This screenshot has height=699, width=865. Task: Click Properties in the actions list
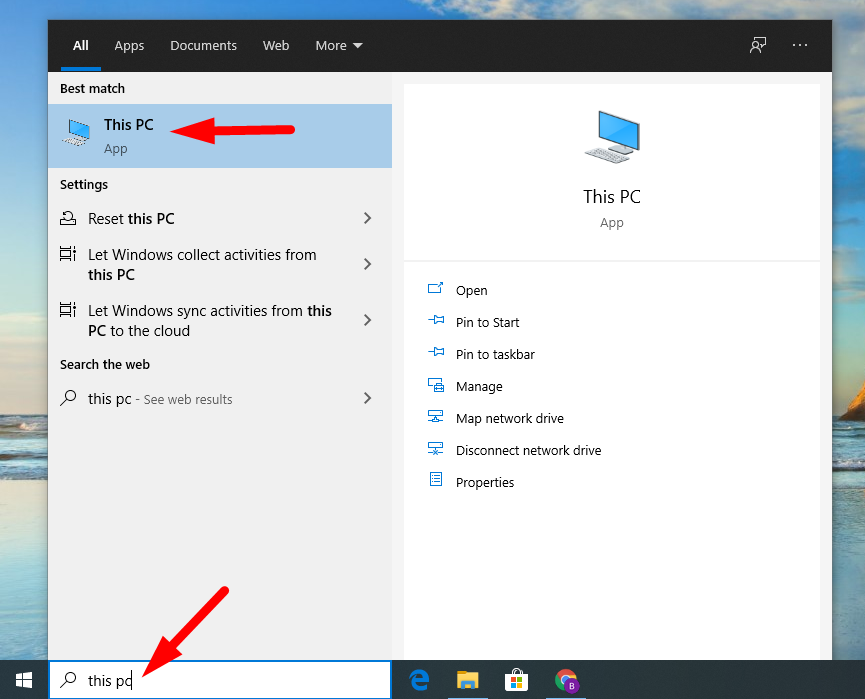point(484,482)
